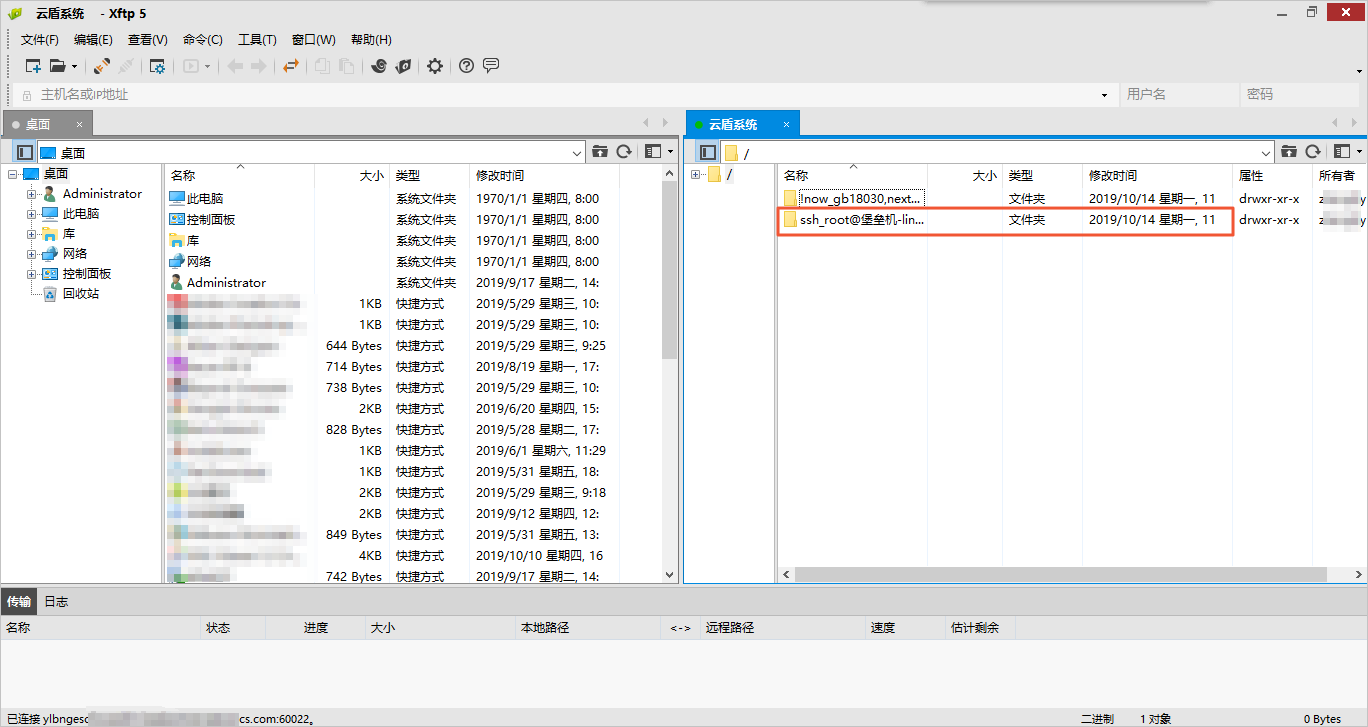Click the Transfer bidirectional arrows icon
This screenshot has width=1368, height=727.
pyautogui.click(x=290, y=66)
